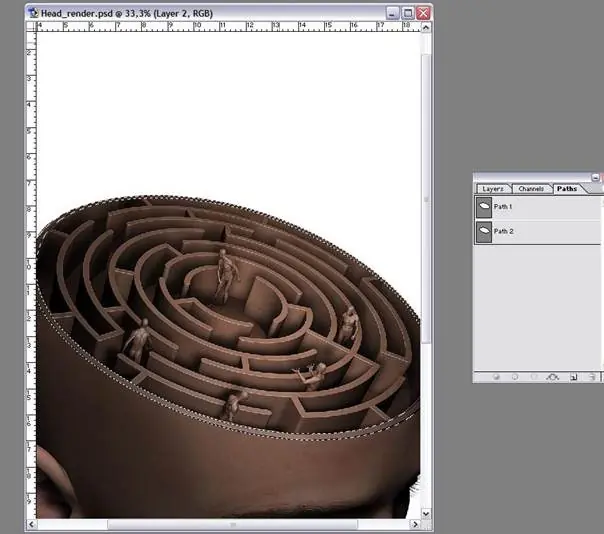Select the Paths tab
Screen dimensions: 604x534
567,188
